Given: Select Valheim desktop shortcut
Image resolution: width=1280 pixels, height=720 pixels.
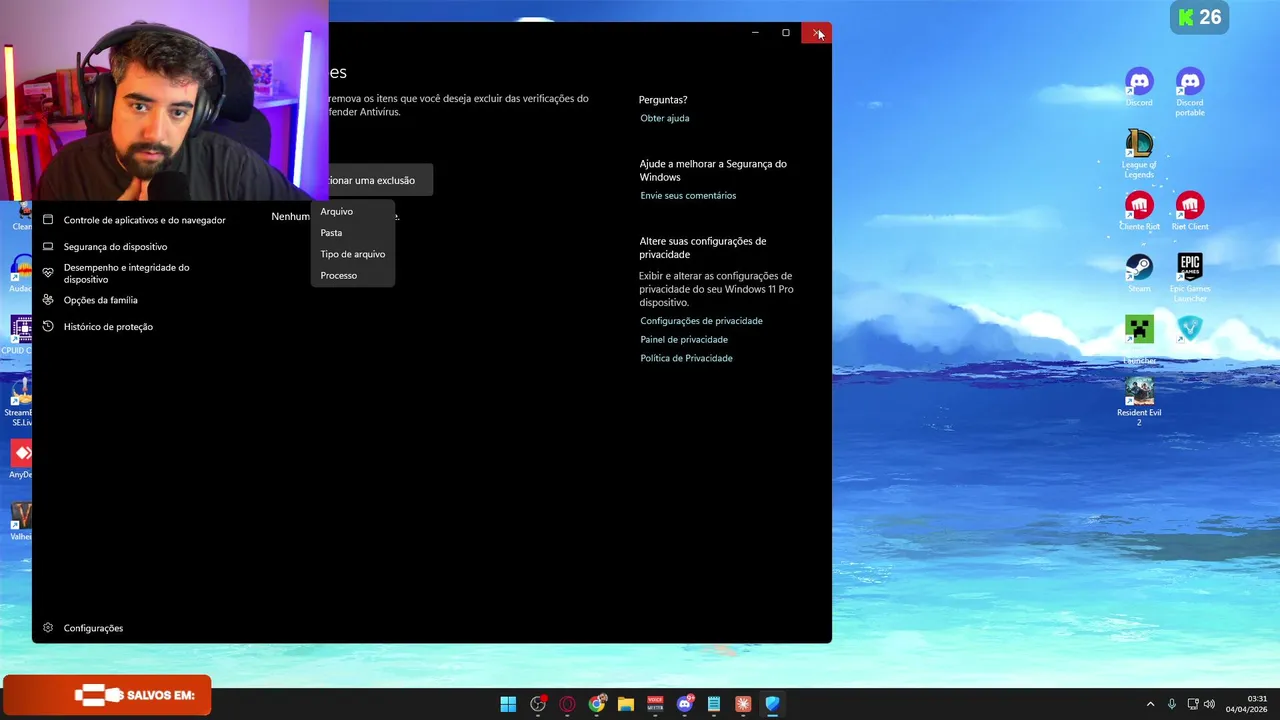Looking at the screenshot, I should (21, 521).
